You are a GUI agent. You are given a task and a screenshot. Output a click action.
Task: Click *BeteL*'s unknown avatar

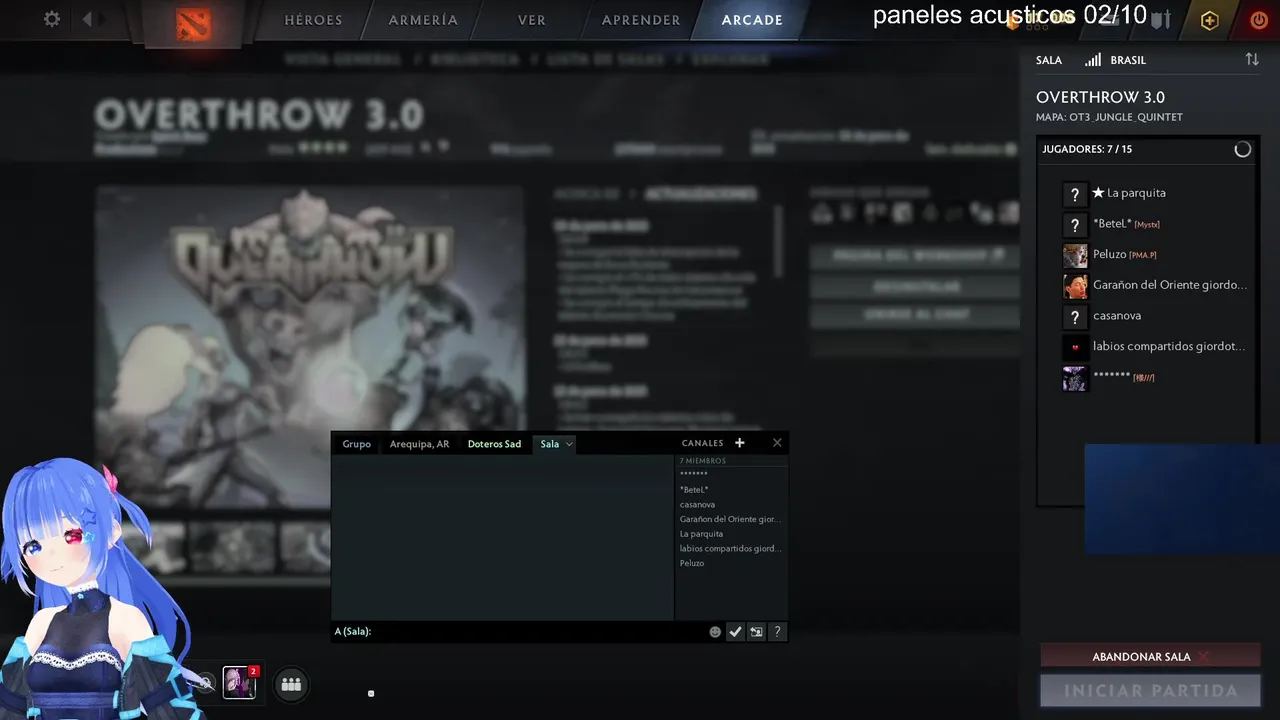click(1075, 225)
